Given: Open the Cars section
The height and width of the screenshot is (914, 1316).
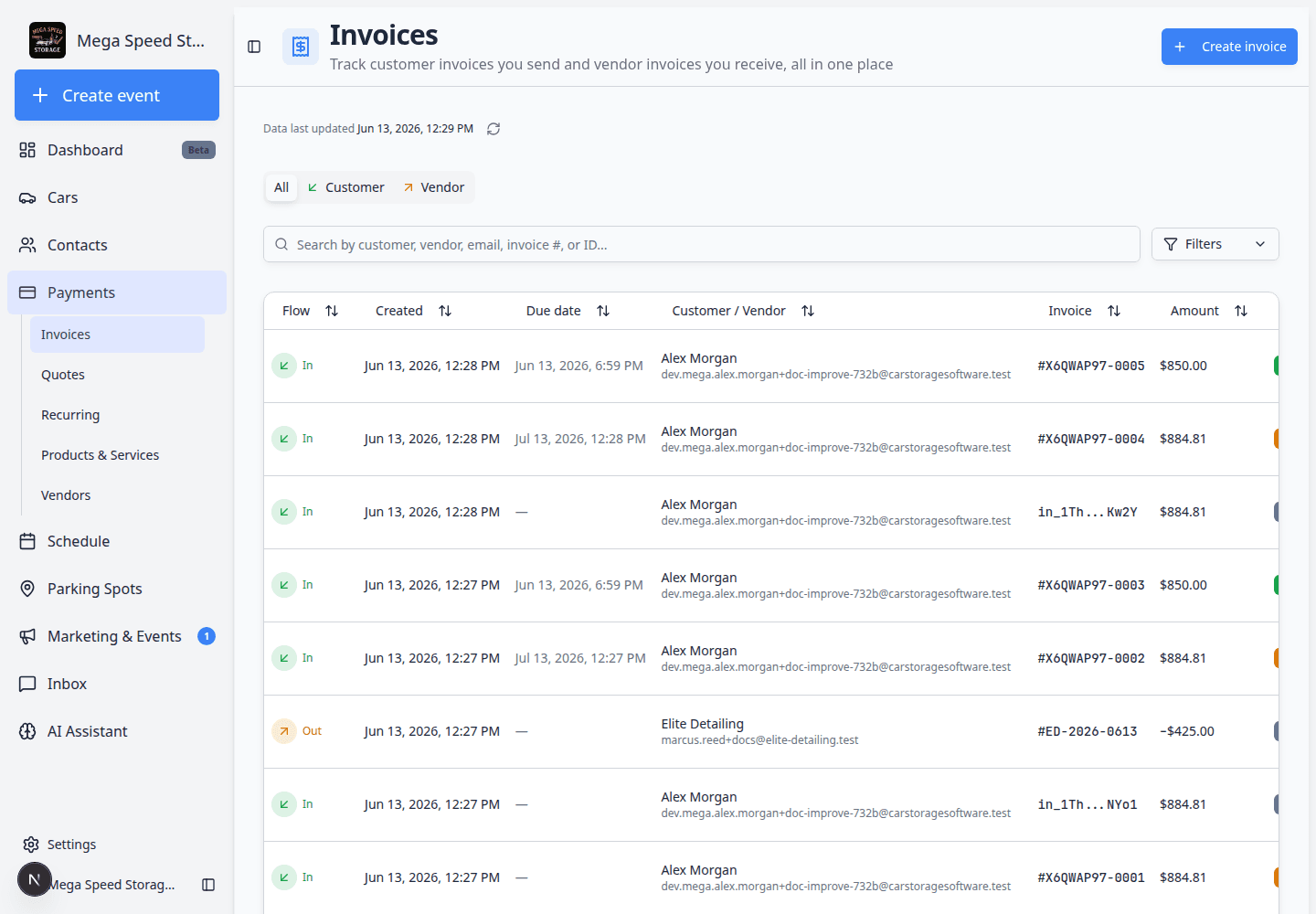Looking at the screenshot, I should point(117,197).
